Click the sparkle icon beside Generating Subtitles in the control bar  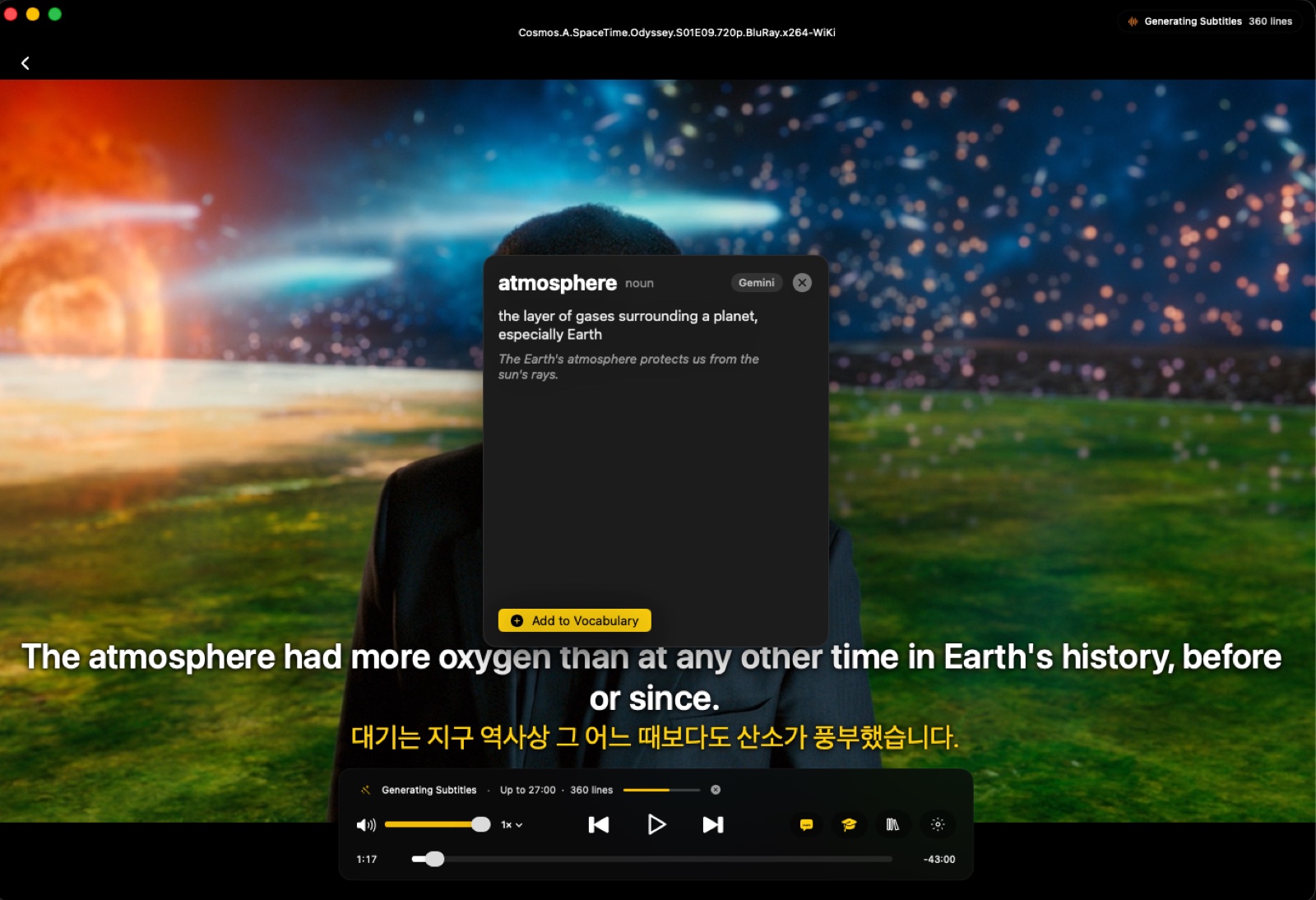(x=365, y=790)
